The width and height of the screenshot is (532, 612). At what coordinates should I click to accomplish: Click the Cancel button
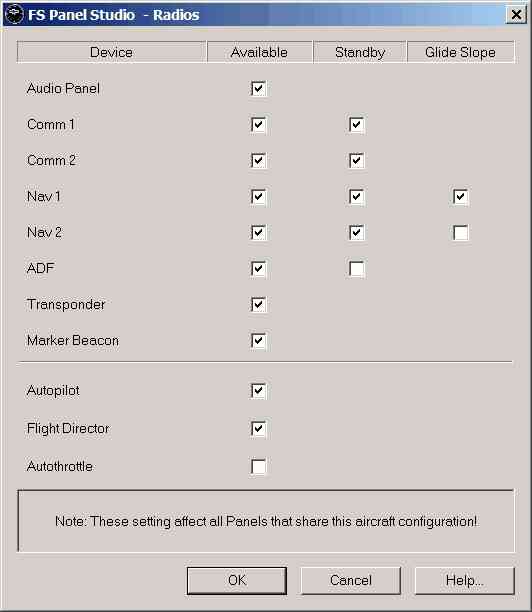[351, 580]
